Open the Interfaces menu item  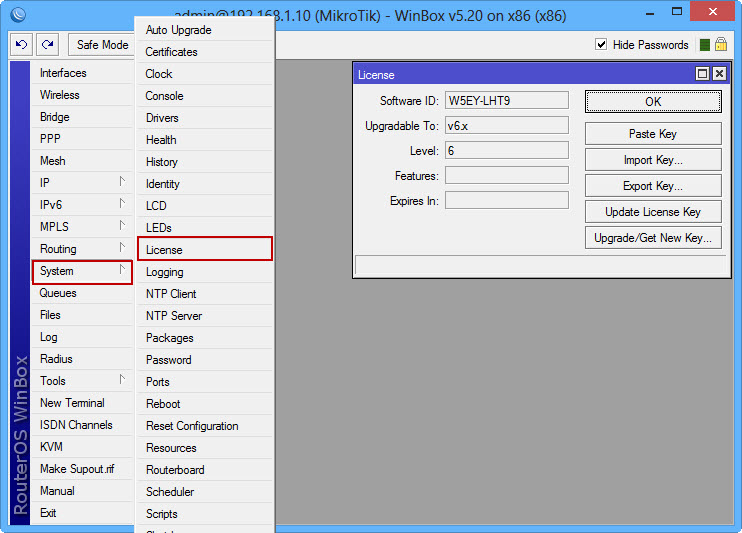pyautogui.click(x=82, y=73)
